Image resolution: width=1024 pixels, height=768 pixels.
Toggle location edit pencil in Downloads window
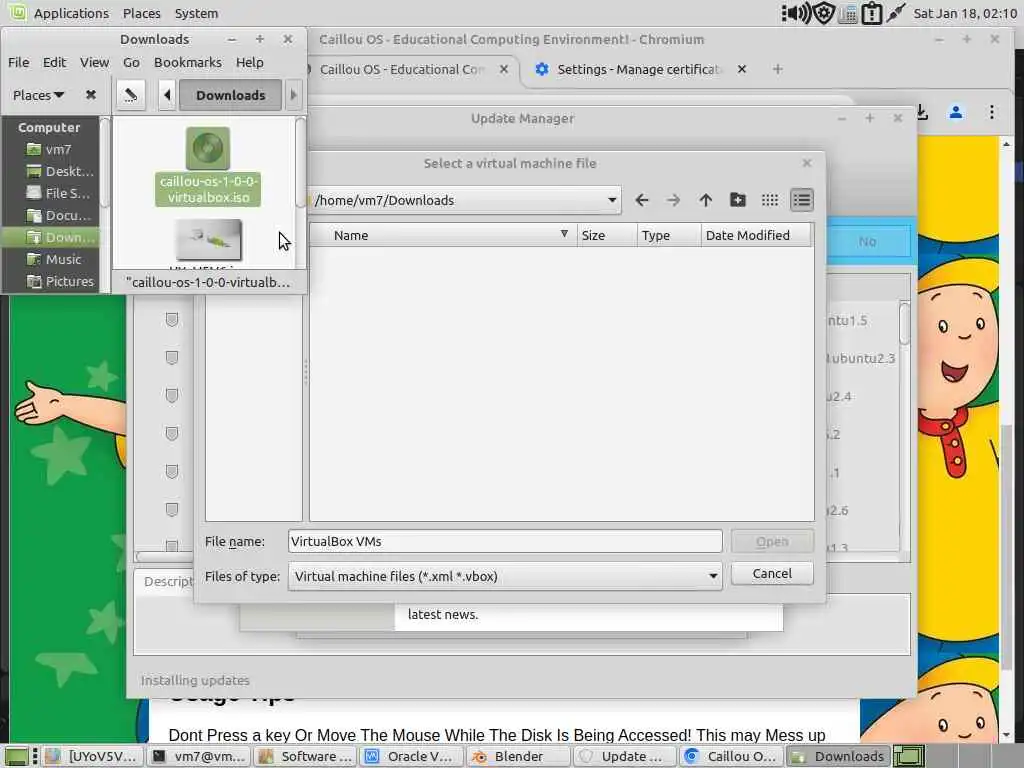131,95
